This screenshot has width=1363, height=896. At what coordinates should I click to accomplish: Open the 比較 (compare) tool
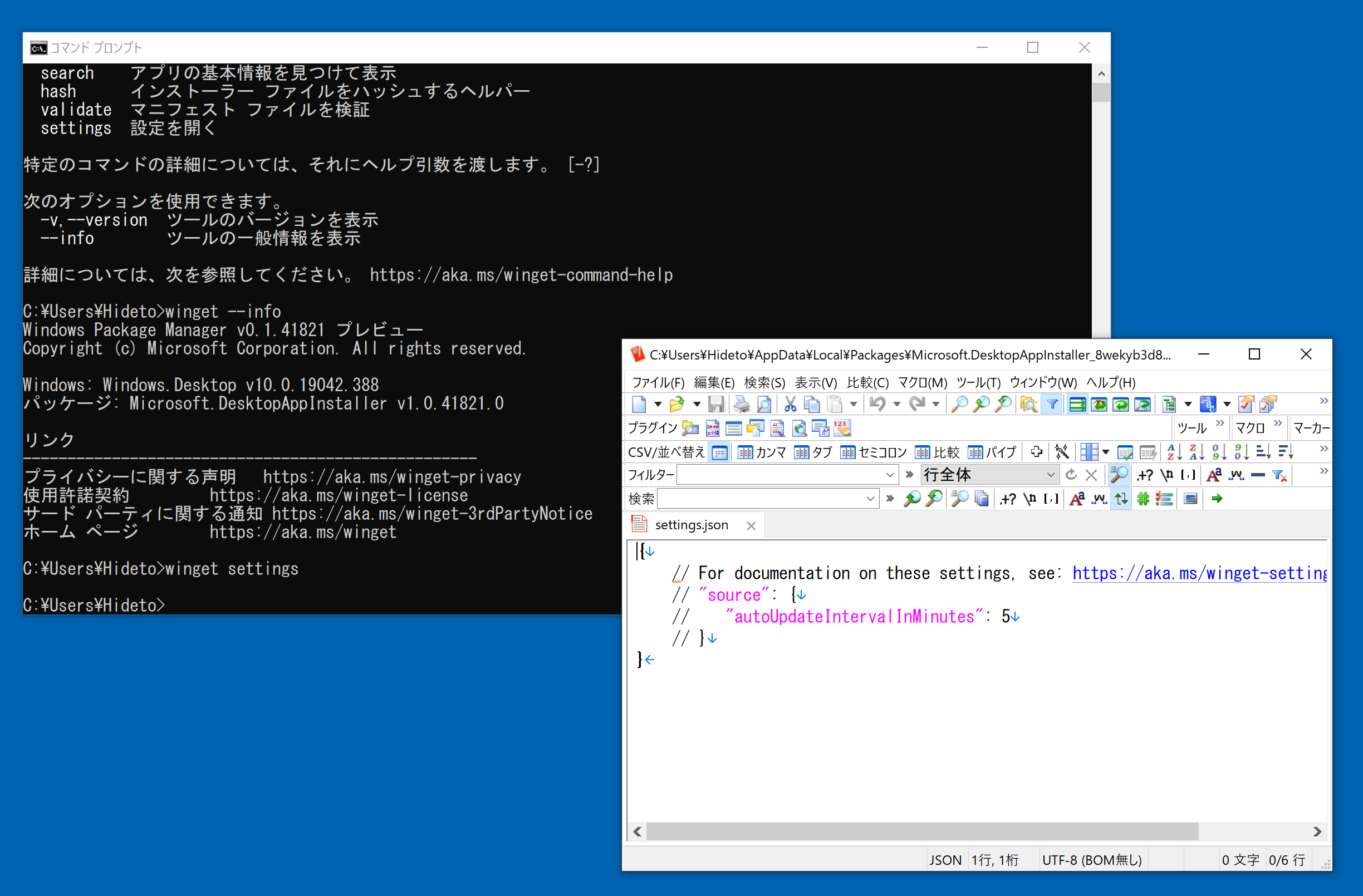pyautogui.click(x=922, y=454)
